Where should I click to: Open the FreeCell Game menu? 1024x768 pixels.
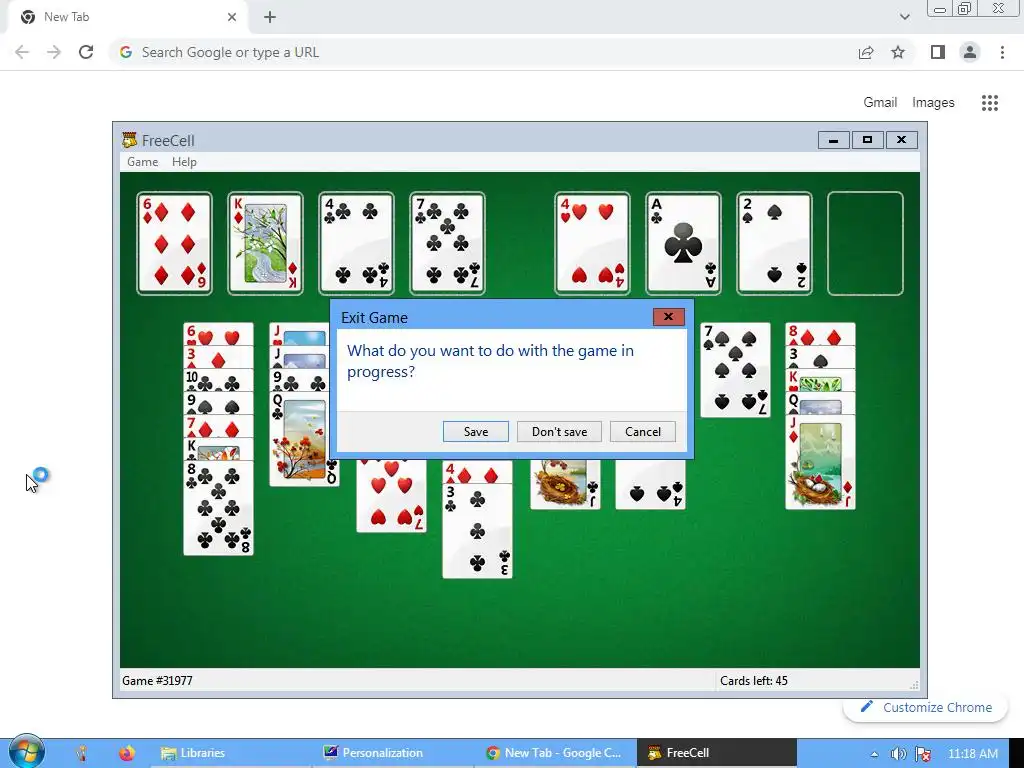pos(142,162)
